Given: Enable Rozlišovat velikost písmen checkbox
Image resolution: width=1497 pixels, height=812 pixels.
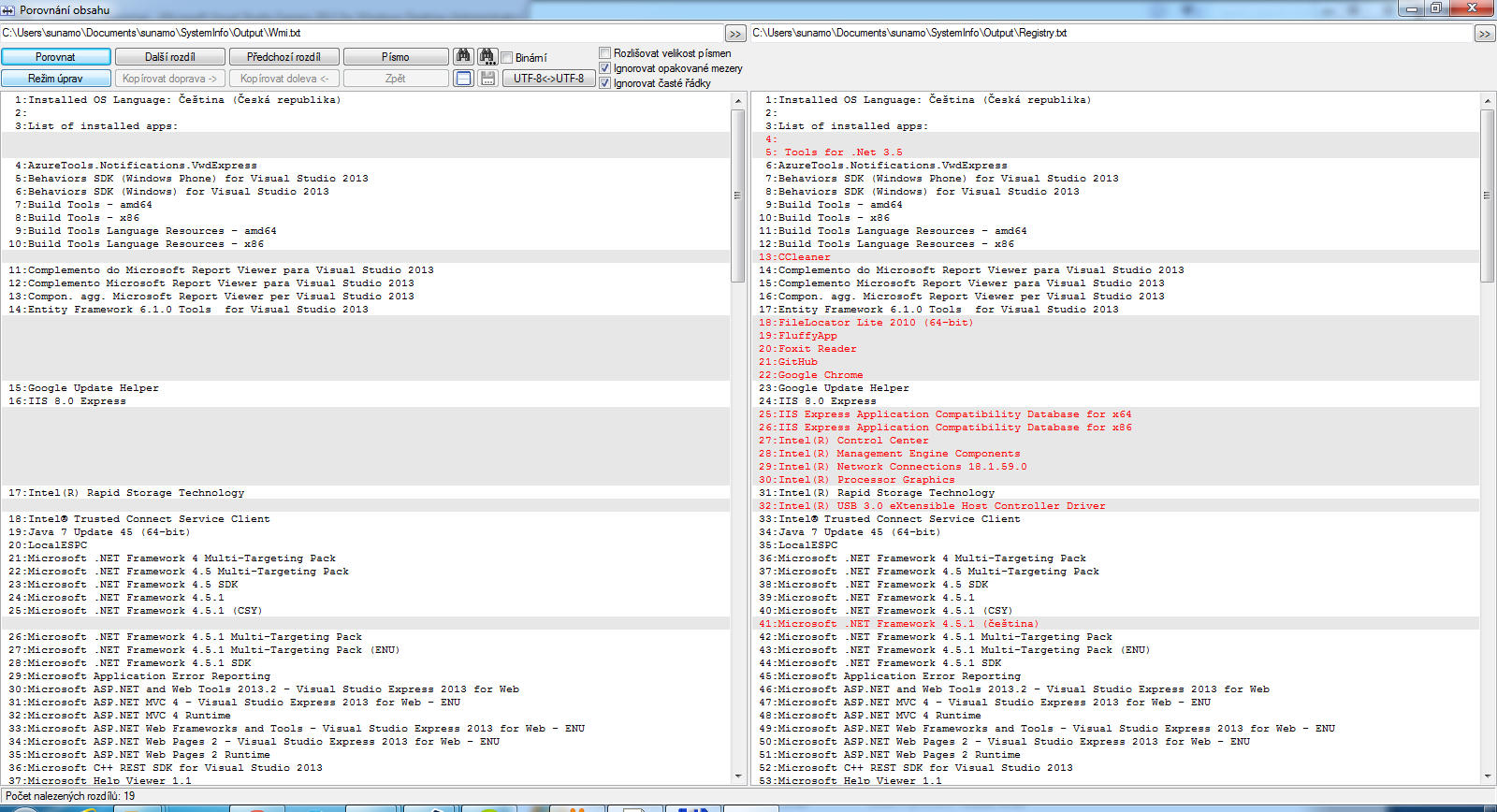Looking at the screenshot, I should (x=605, y=53).
